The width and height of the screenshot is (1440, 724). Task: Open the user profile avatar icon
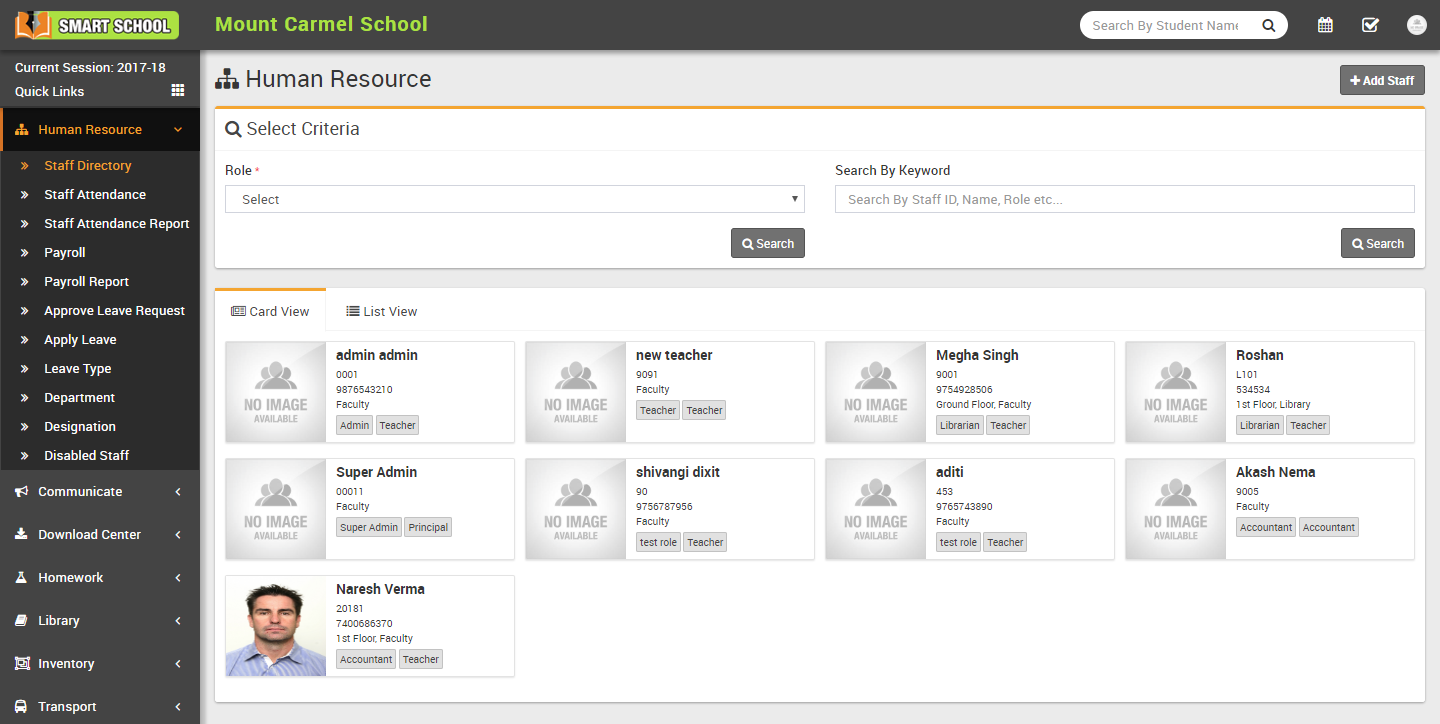pyautogui.click(x=1416, y=25)
